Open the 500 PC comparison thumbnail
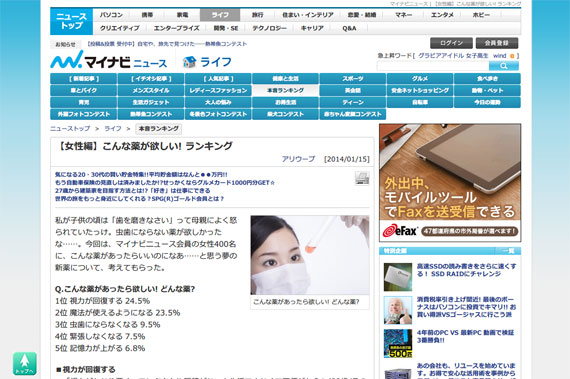 point(398,343)
